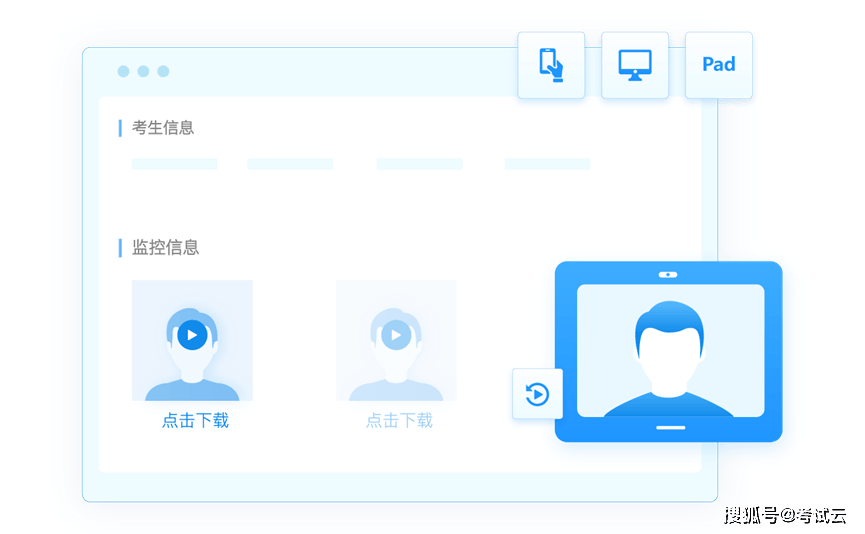Viewport: 865px width, 534px height.
Task: Select the last field under 考生信息
Action: pos(547,164)
